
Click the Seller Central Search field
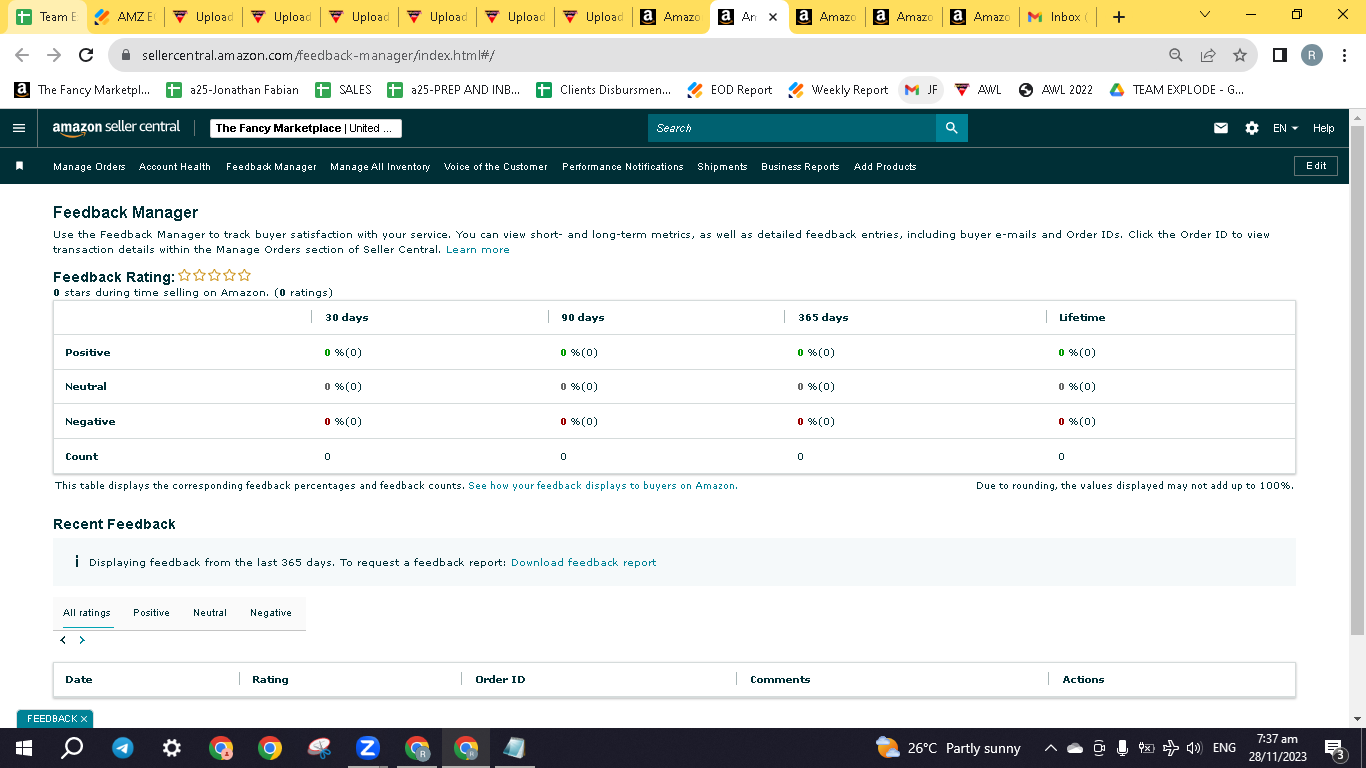(x=792, y=128)
